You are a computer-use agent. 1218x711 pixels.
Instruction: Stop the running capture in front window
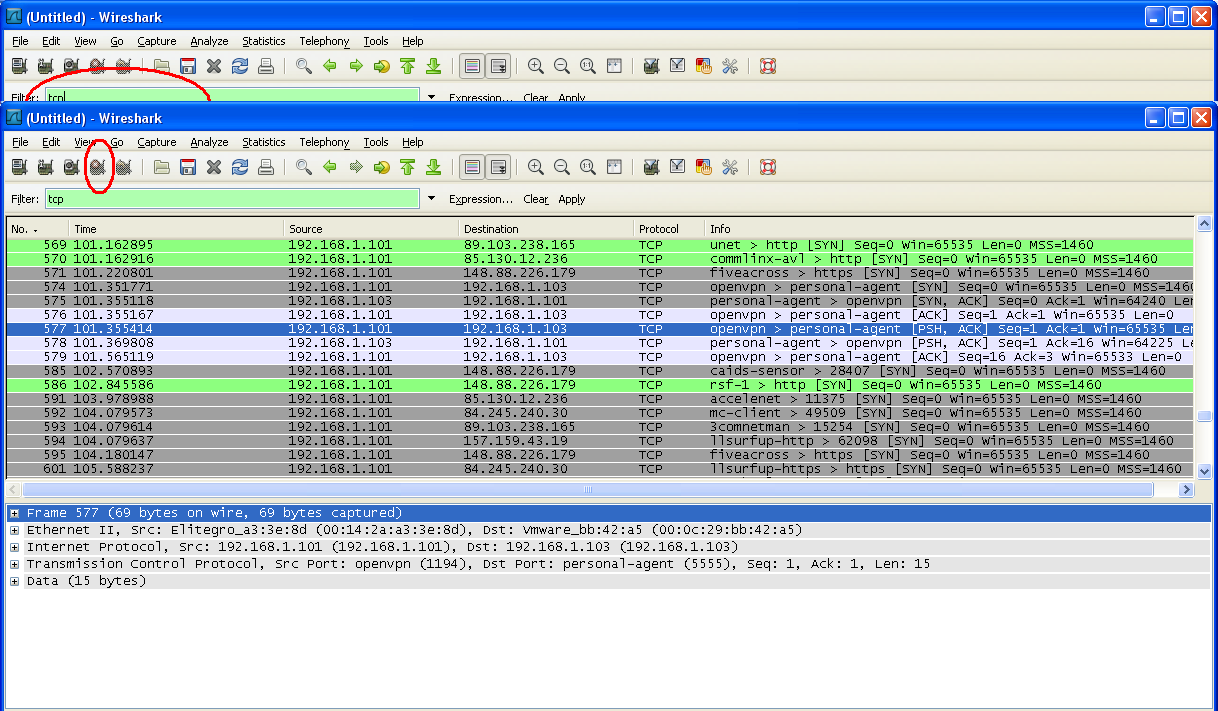[97, 167]
